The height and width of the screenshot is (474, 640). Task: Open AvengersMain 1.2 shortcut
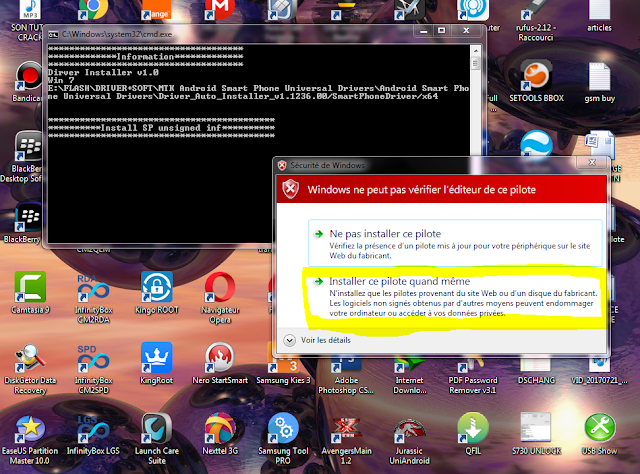point(346,440)
